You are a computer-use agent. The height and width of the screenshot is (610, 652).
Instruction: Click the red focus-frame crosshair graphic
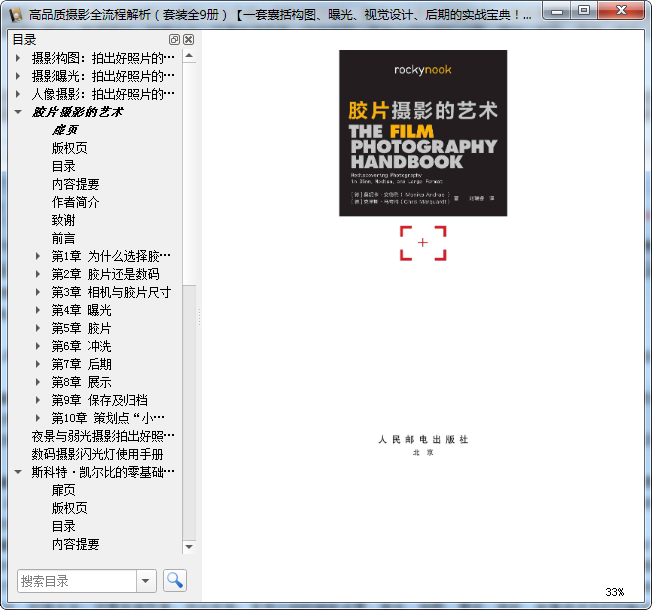pos(423,243)
